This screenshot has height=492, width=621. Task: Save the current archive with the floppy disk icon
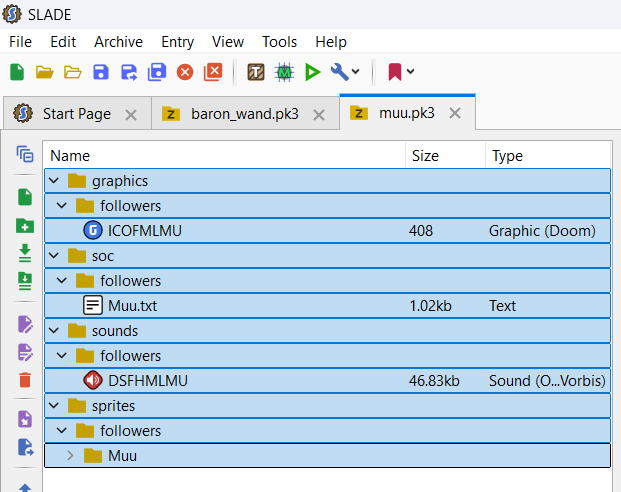(101, 72)
